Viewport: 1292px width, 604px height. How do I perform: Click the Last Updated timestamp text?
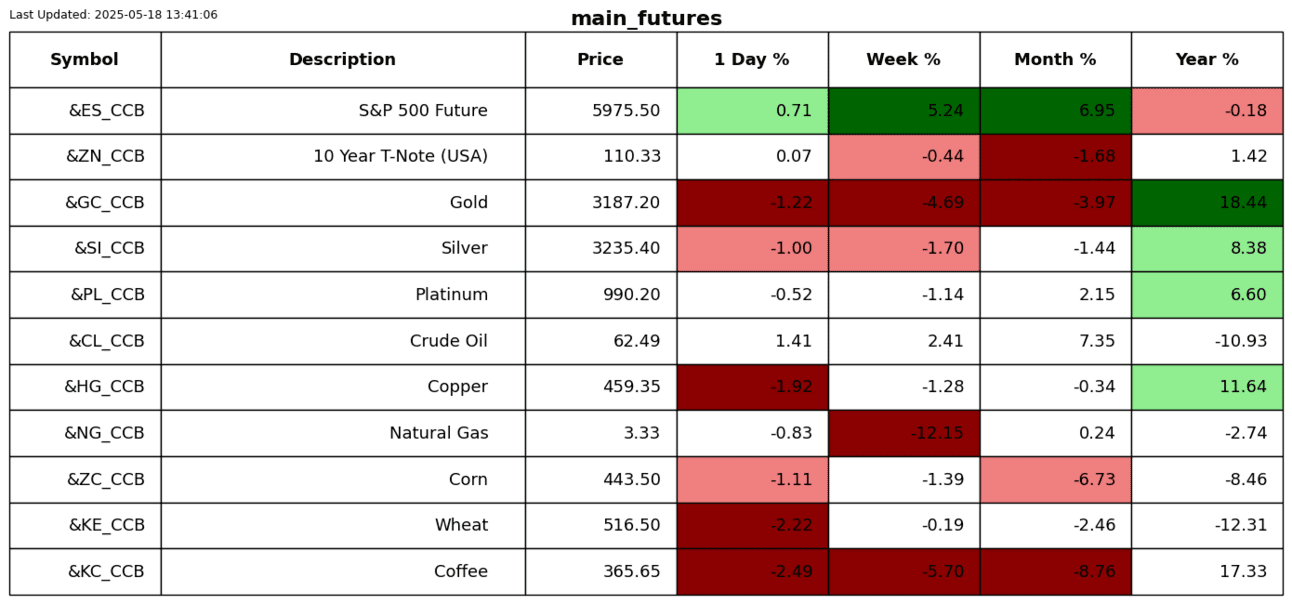coord(113,15)
